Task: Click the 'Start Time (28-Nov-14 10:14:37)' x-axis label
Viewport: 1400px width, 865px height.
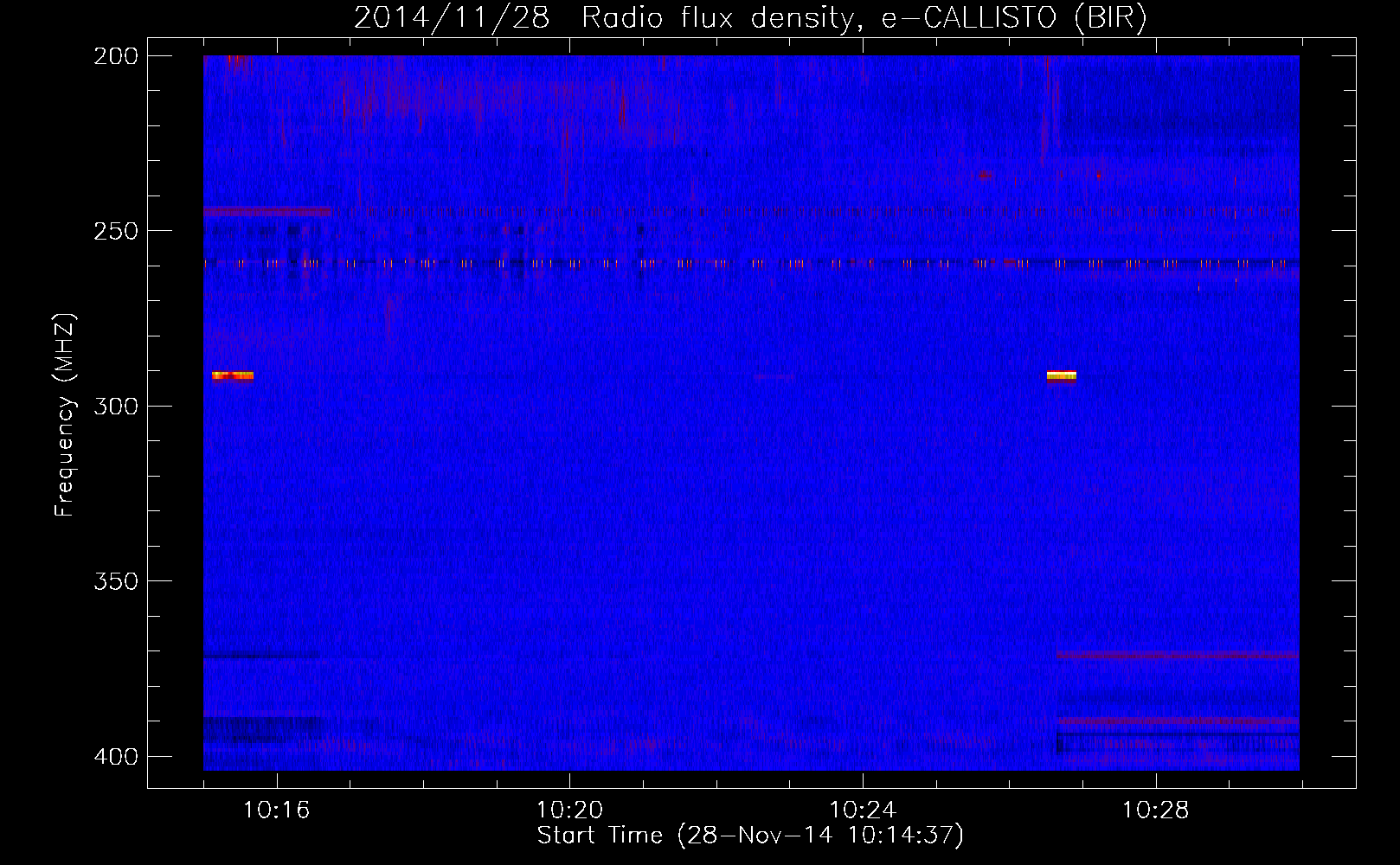Action: click(x=750, y=836)
